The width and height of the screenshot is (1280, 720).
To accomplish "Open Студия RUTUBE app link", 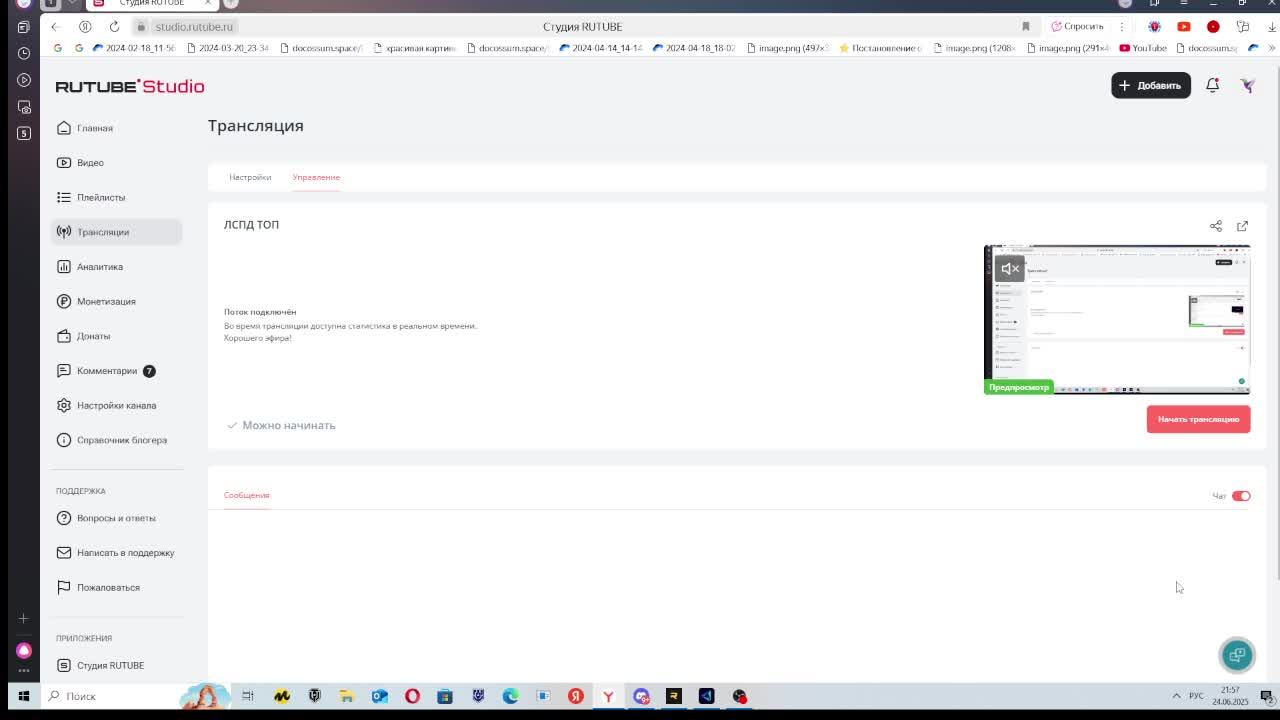I will (100, 665).
